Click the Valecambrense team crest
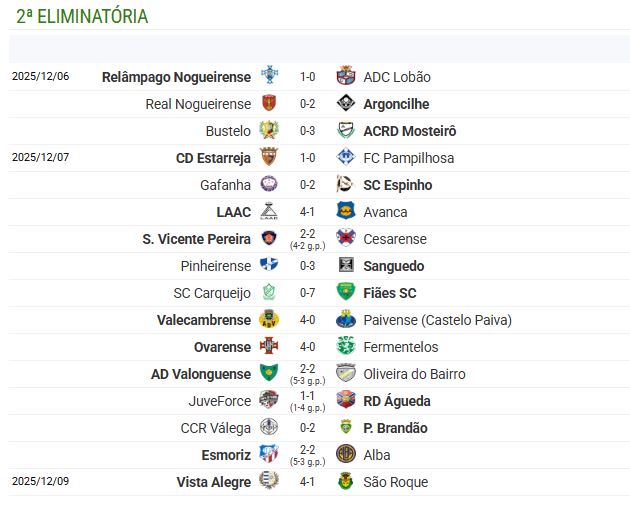This screenshot has width=630, height=511. pyautogui.click(x=269, y=320)
